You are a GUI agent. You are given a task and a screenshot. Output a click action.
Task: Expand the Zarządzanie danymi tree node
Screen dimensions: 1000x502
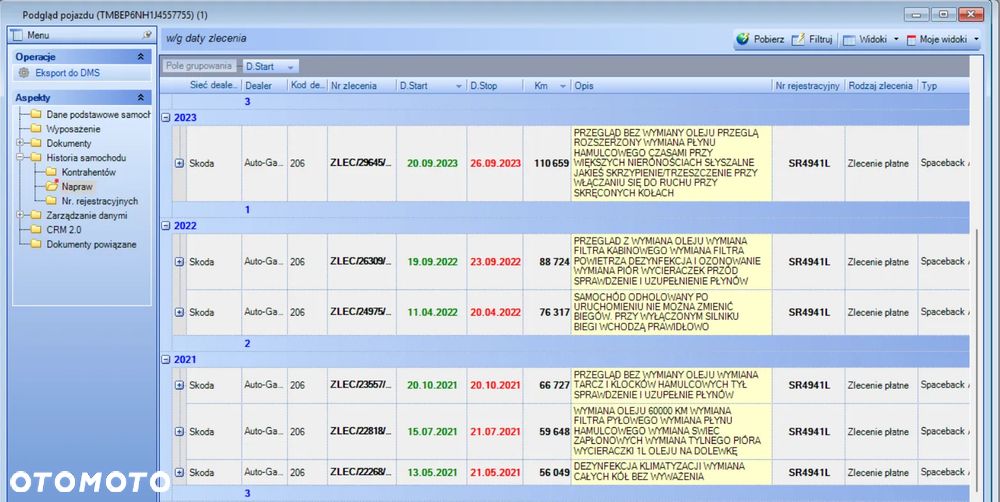pos(20,215)
